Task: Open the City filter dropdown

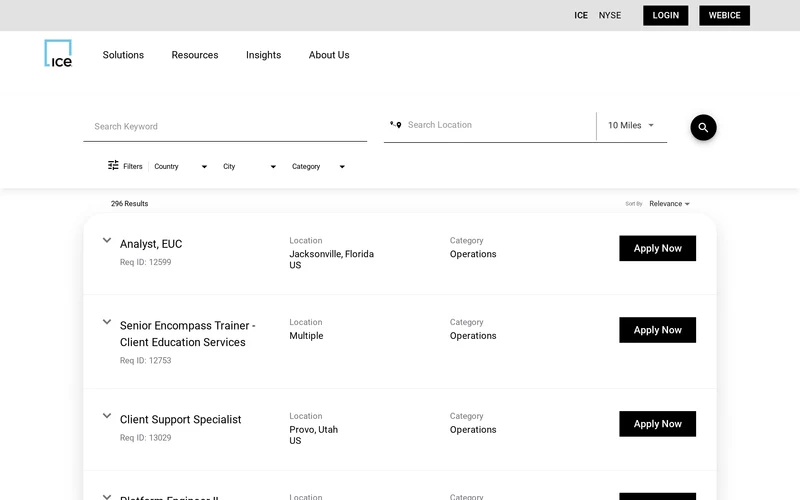Action: pos(249,166)
